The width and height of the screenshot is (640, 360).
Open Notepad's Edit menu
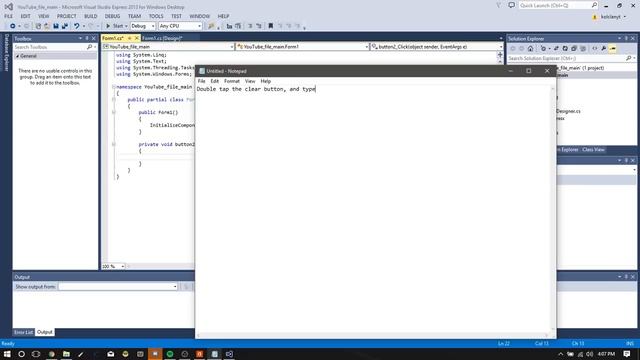215,81
